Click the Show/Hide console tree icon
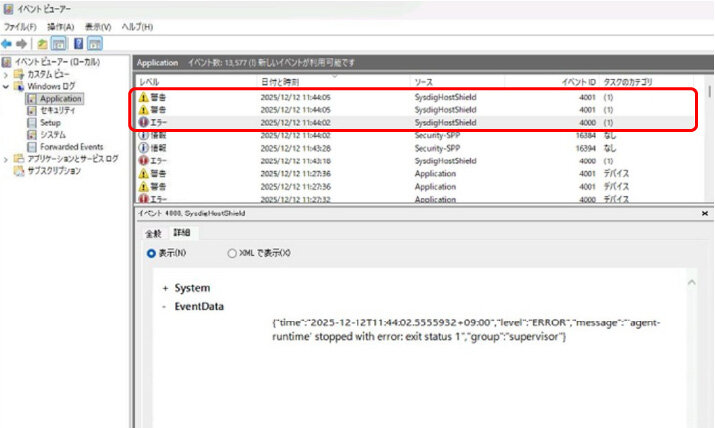 (58, 44)
